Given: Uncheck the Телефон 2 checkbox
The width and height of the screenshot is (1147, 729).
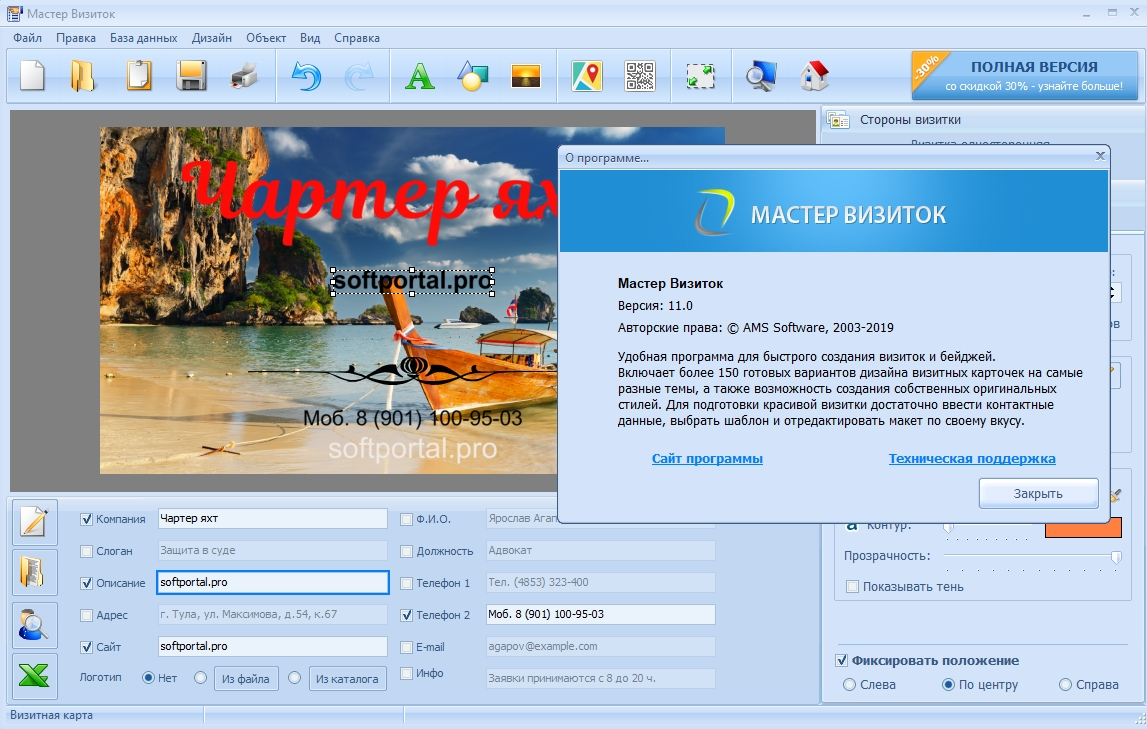Looking at the screenshot, I should coord(407,616).
